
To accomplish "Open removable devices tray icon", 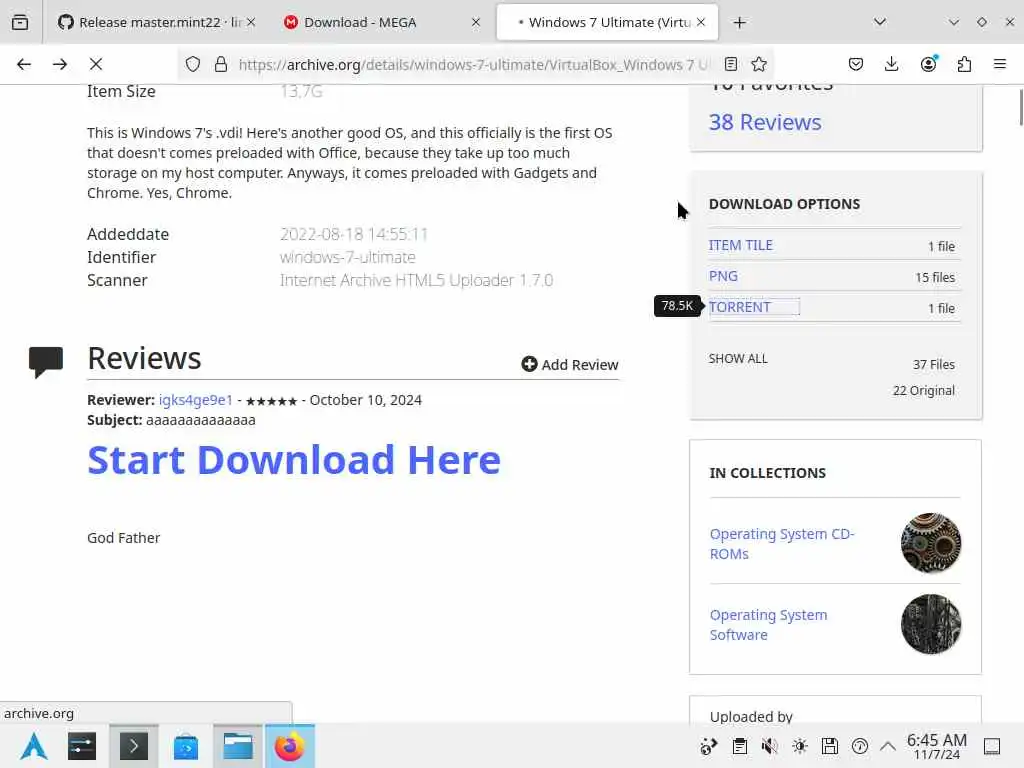I will pos(829,746).
